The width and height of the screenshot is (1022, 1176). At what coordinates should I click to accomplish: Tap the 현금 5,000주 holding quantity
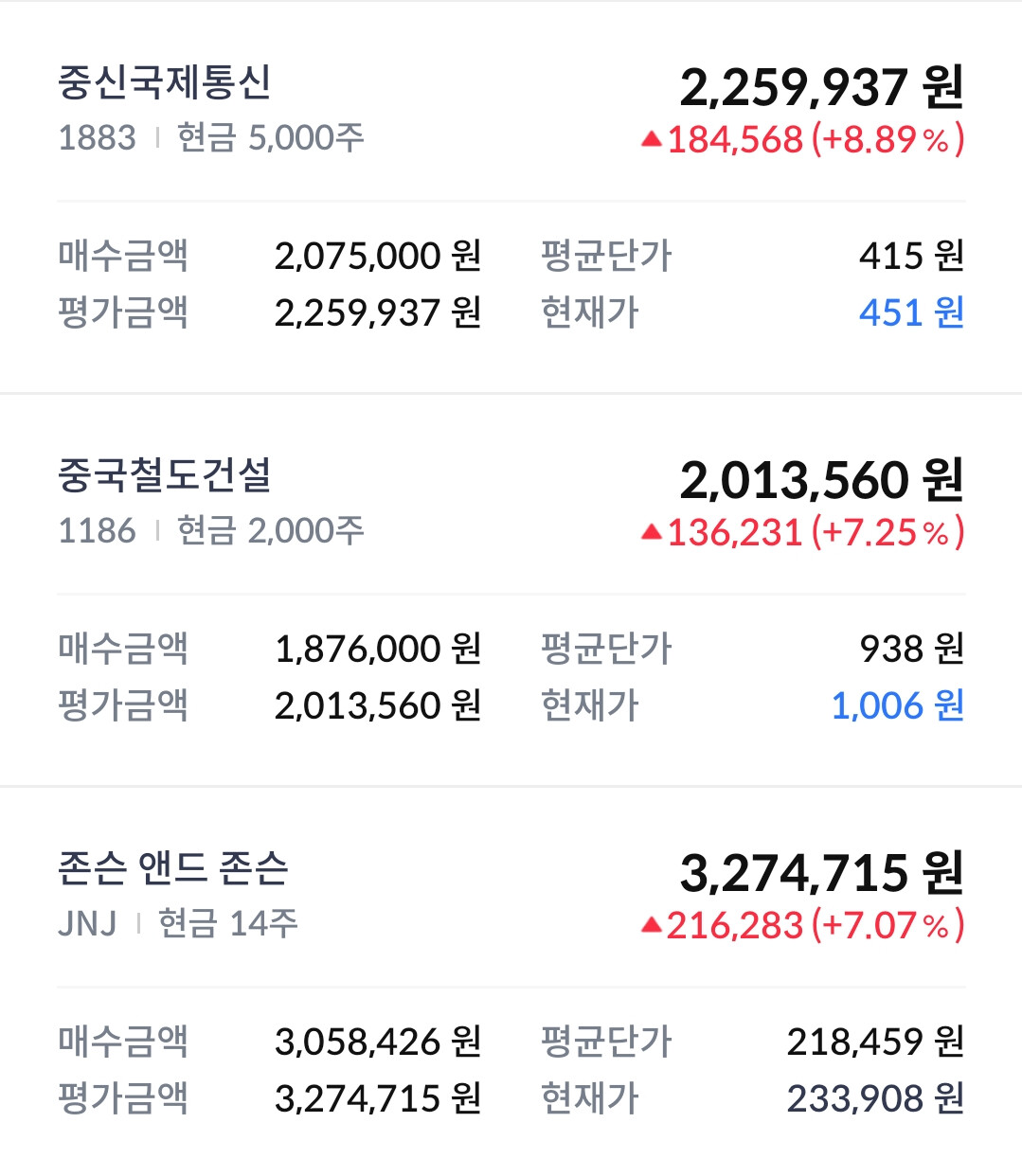click(x=271, y=138)
